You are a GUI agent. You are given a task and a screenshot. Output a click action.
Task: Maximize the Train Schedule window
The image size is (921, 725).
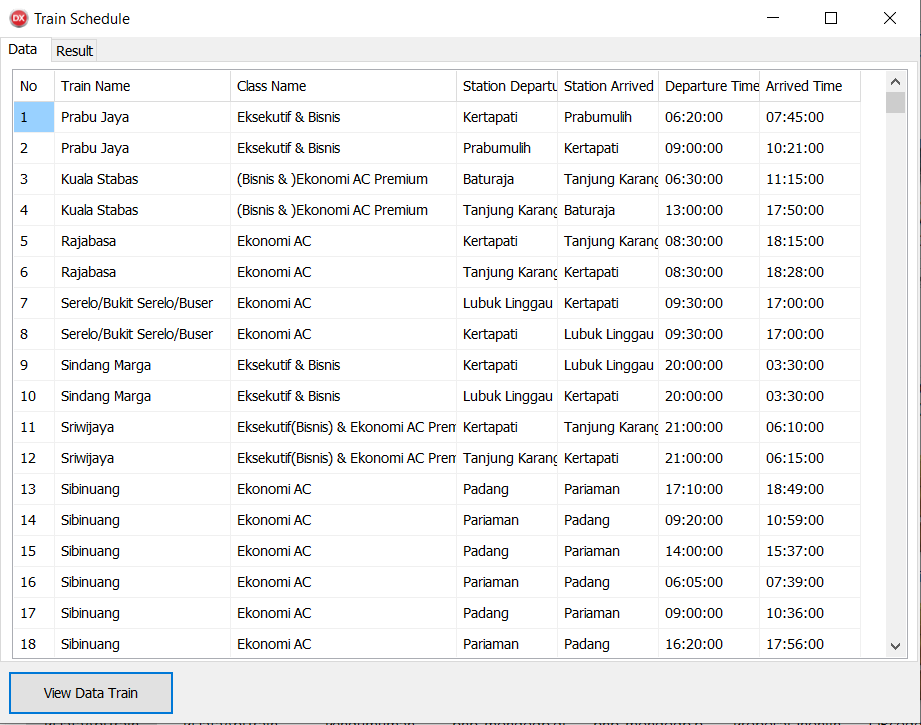tap(831, 18)
